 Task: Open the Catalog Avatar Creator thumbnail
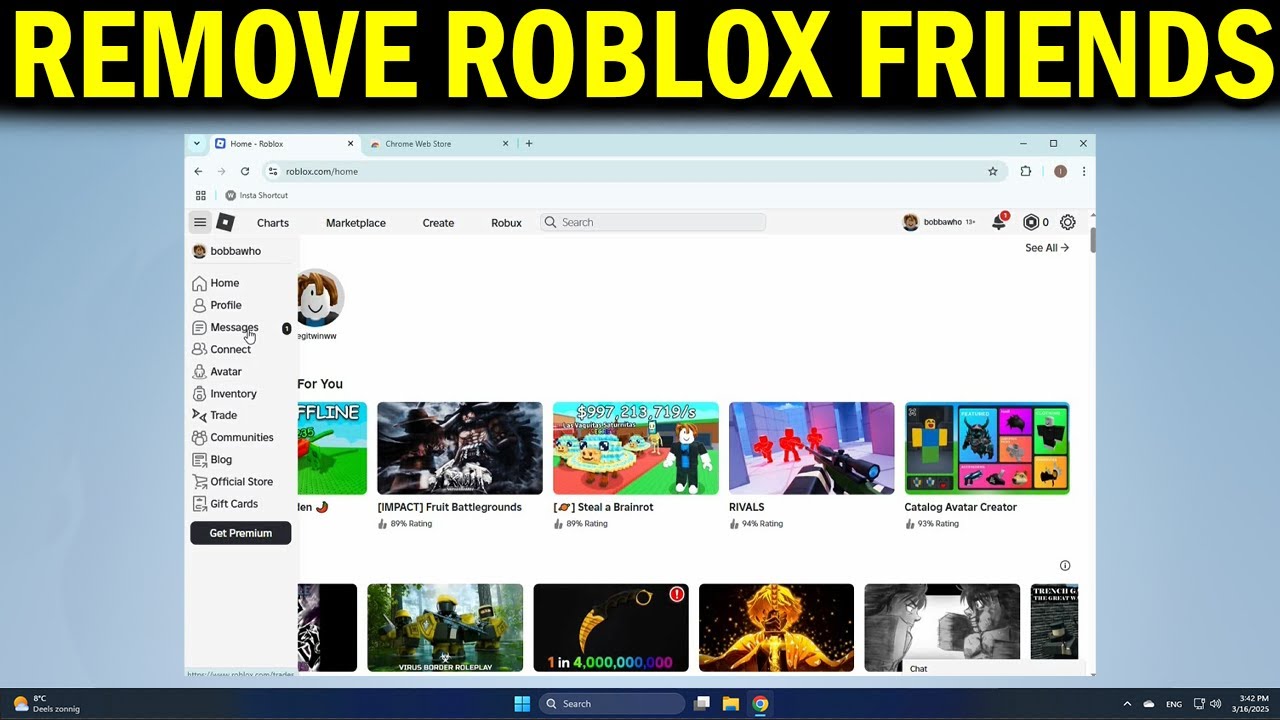[987, 448]
